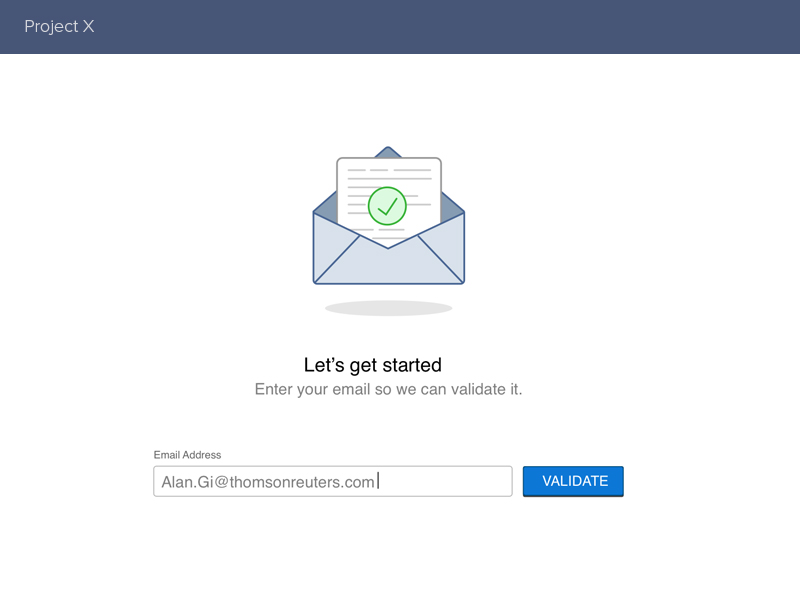
Task: Click the blinking text cursor after ".com"
Action: click(x=378, y=481)
